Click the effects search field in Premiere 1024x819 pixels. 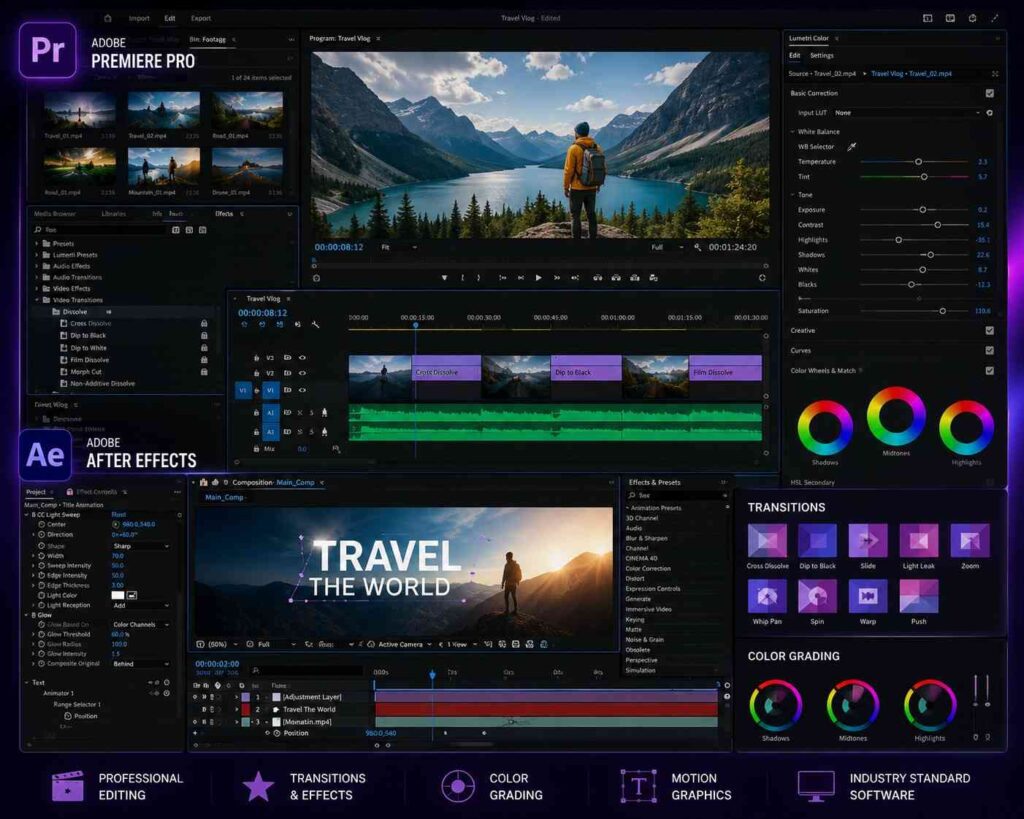tap(104, 230)
